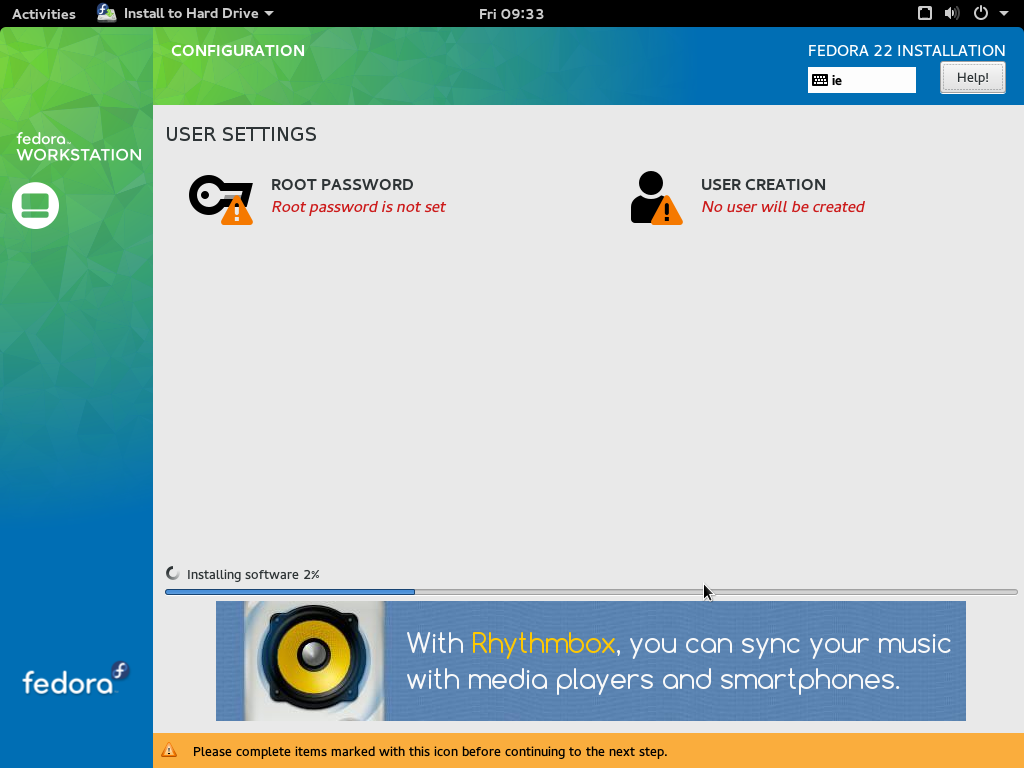Open the Activities overview

pos(44,14)
